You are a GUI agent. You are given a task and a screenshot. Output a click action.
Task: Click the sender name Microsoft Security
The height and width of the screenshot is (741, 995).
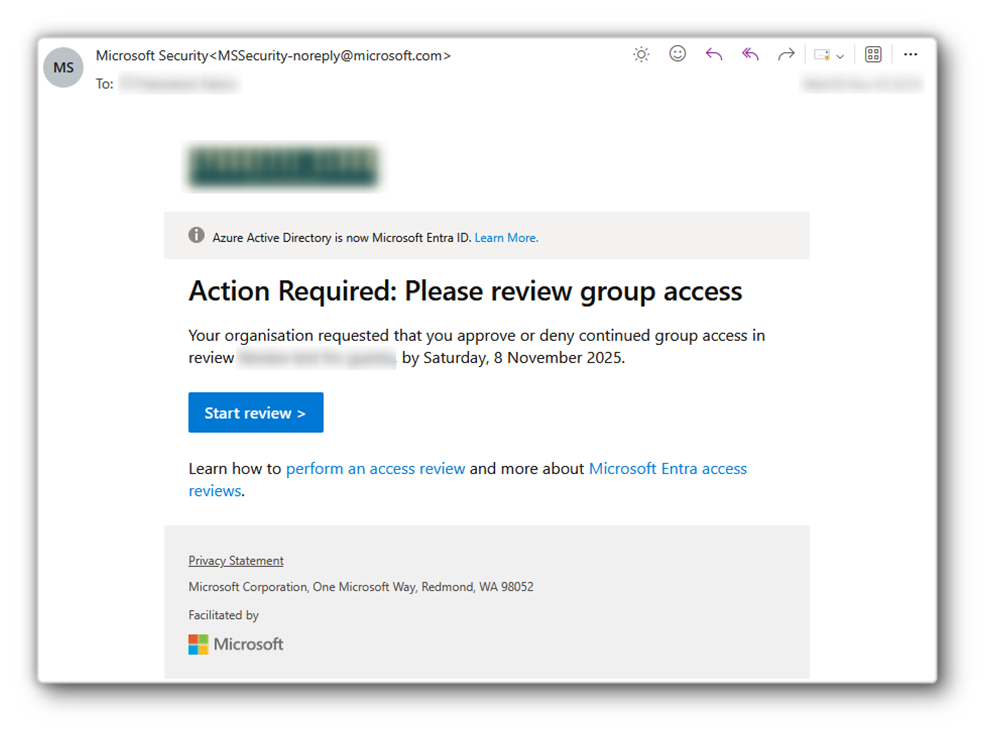click(x=151, y=56)
